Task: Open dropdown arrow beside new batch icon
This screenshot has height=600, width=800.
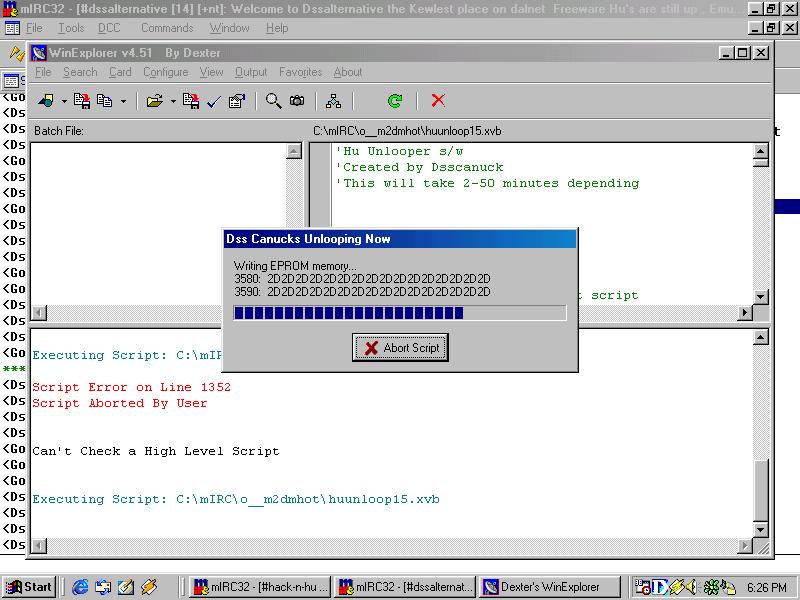Action: pyautogui.click(x=64, y=101)
